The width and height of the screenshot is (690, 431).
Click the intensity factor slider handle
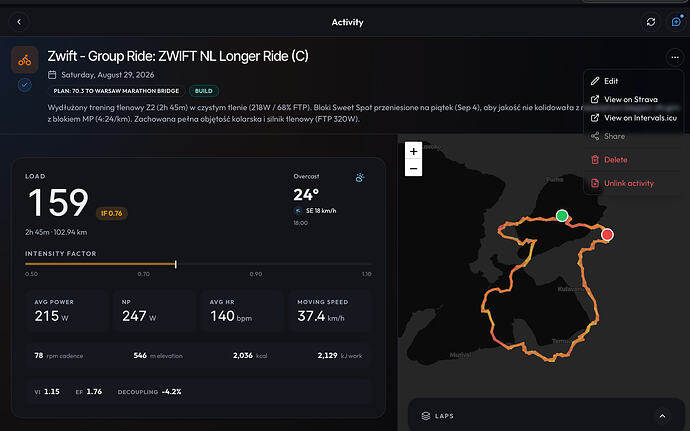[x=176, y=264]
